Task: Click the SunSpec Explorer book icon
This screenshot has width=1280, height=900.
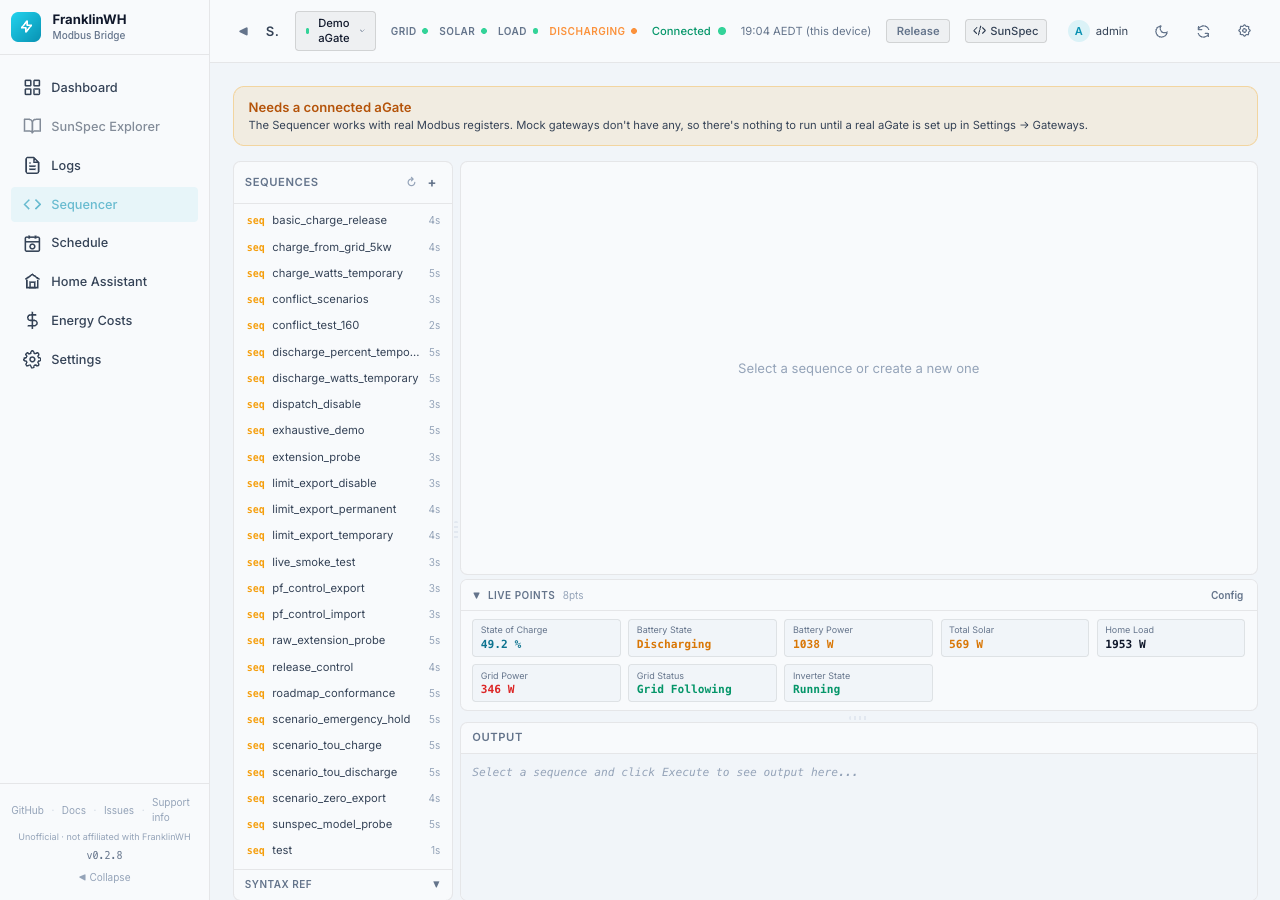Action: coord(32,126)
